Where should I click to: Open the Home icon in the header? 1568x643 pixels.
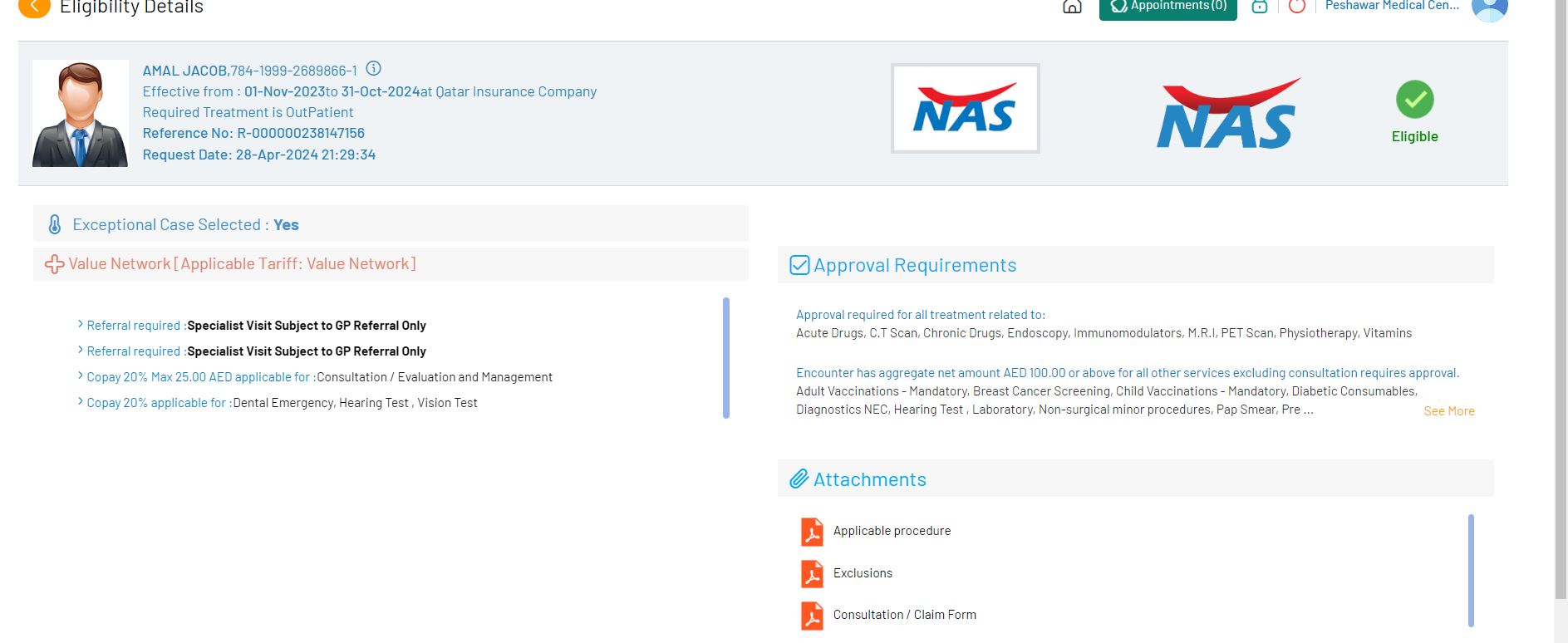(x=1072, y=7)
